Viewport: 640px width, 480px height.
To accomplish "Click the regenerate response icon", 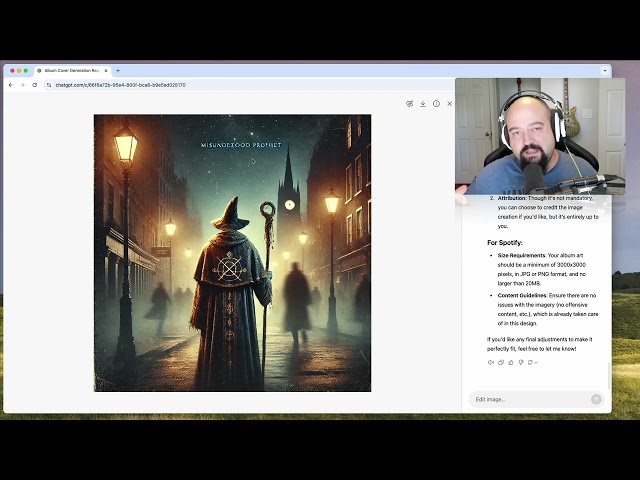I will (530, 362).
